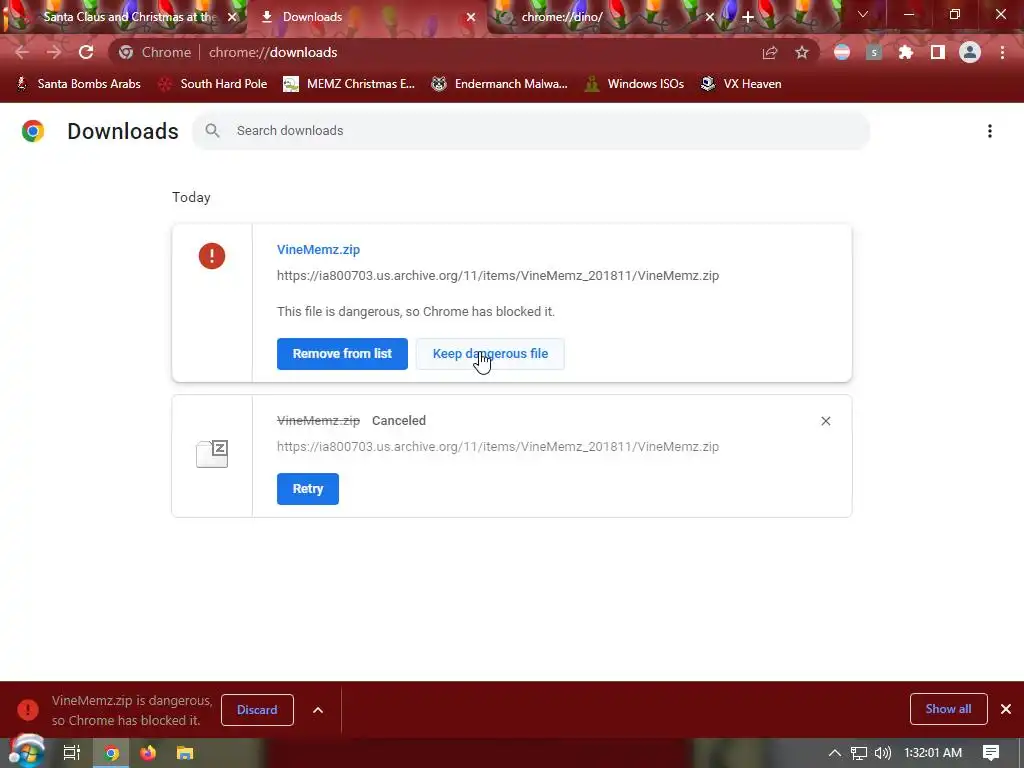
Task: Open File Explorer from the taskbar
Action: click(185, 753)
